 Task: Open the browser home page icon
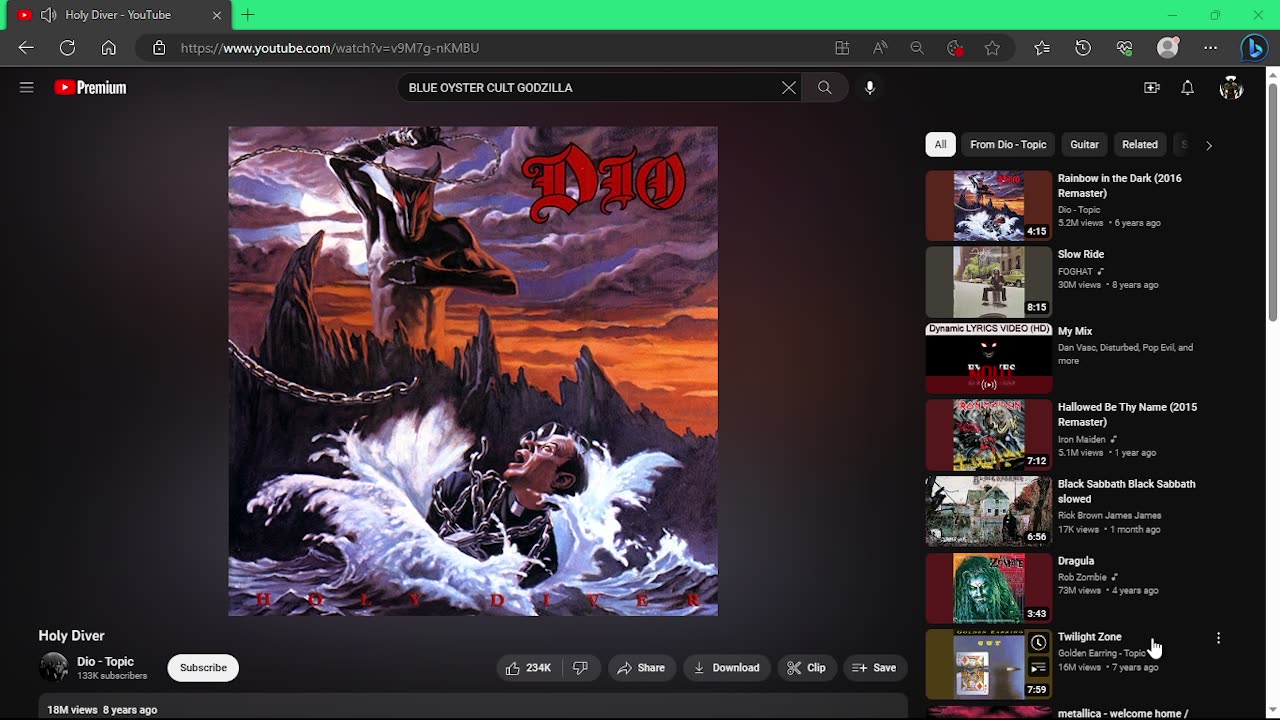[x=109, y=48]
